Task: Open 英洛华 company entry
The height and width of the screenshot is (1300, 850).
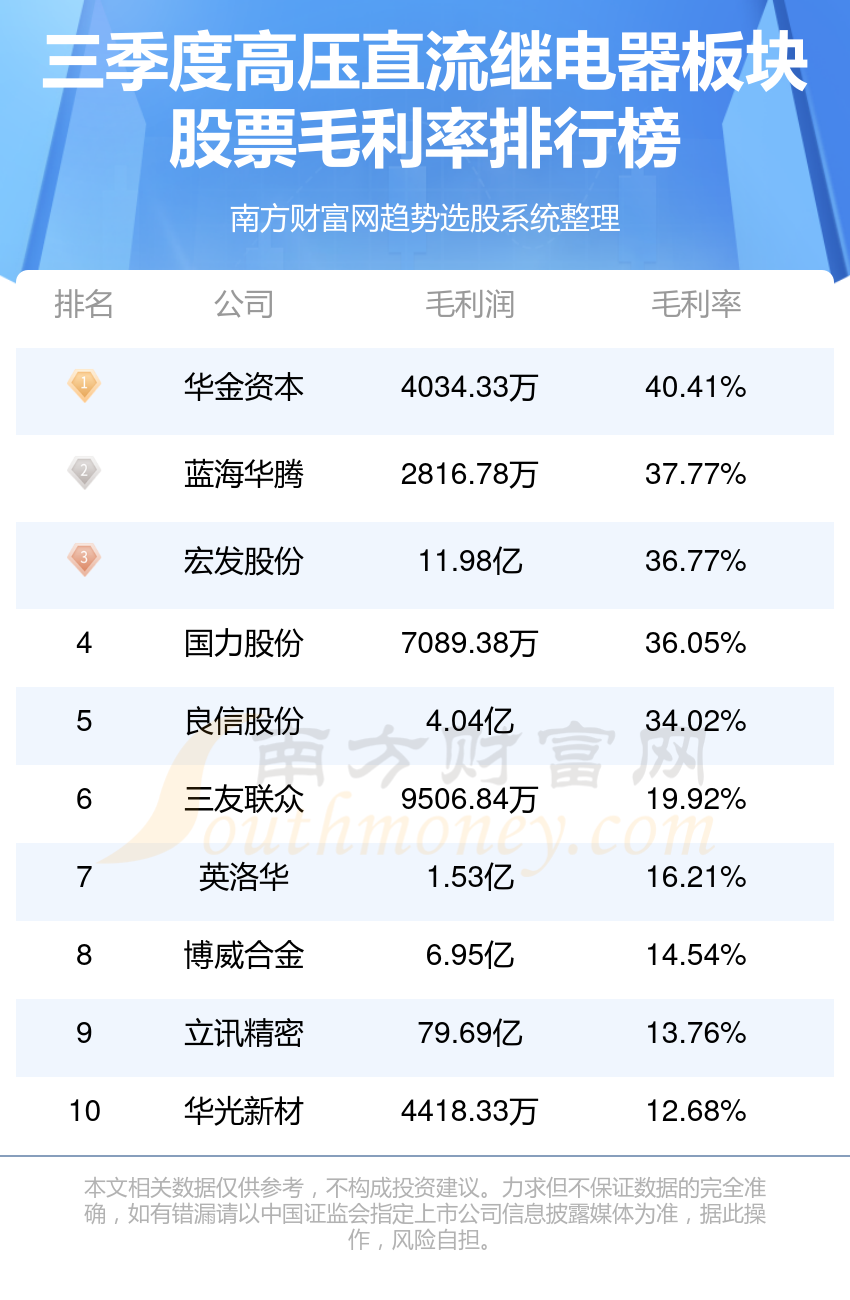Action: pos(244,877)
